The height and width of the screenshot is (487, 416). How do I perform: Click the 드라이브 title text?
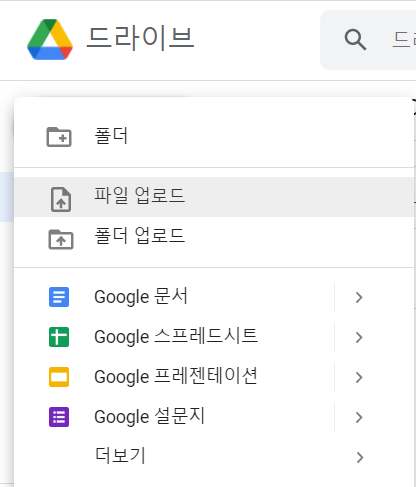[x=140, y=38]
